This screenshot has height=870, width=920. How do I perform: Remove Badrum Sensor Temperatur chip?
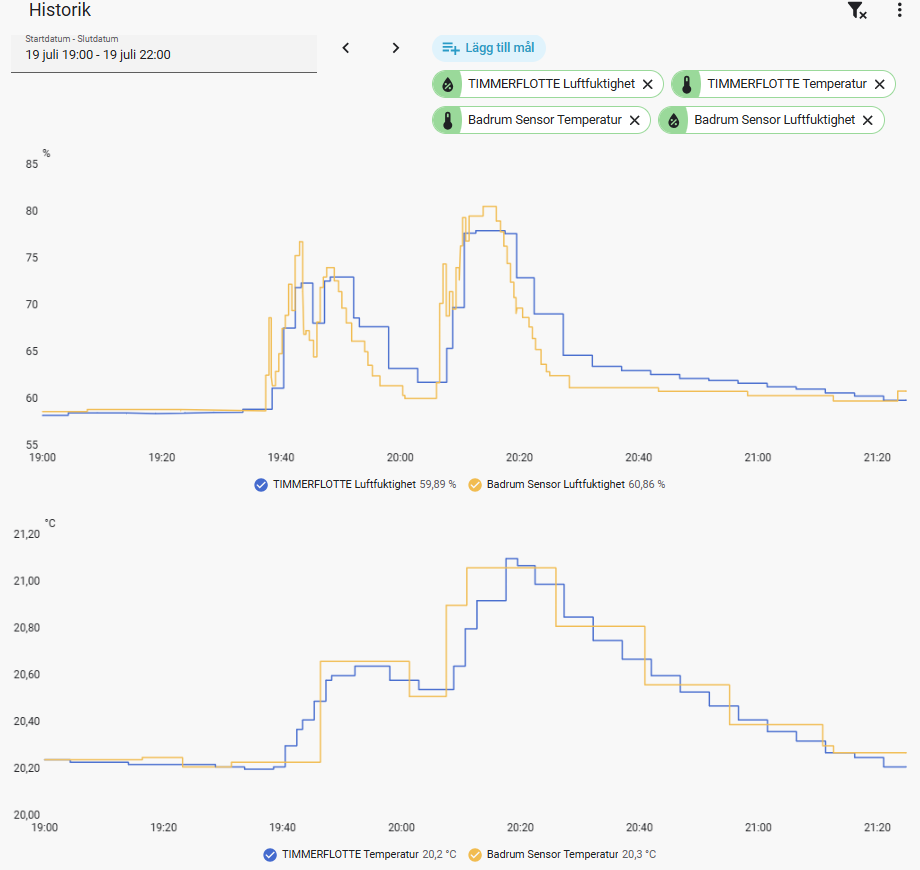tap(635, 120)
